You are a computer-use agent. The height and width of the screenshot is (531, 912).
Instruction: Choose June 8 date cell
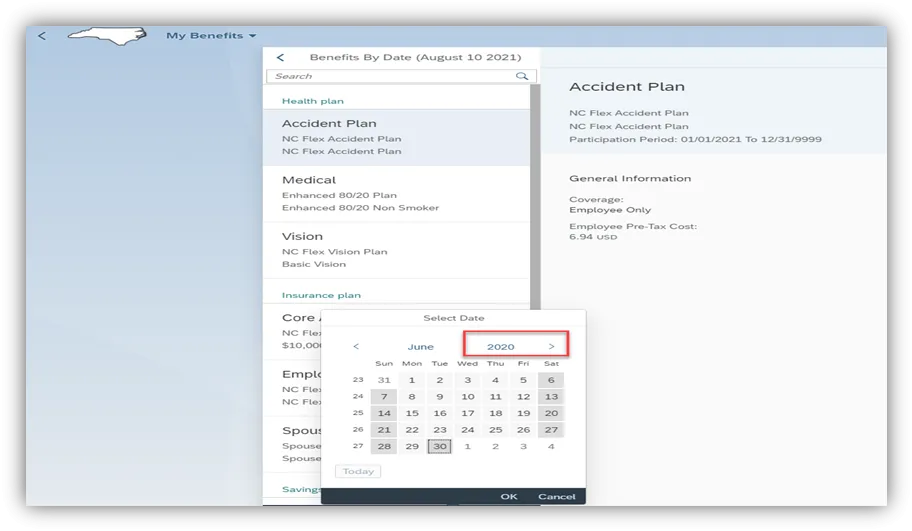[412, 397]
